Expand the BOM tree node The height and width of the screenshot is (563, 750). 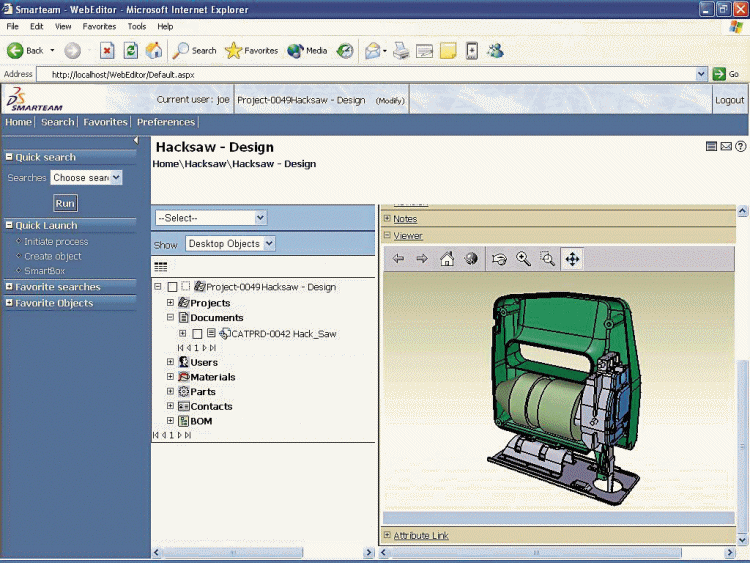(x=170, y=420)
